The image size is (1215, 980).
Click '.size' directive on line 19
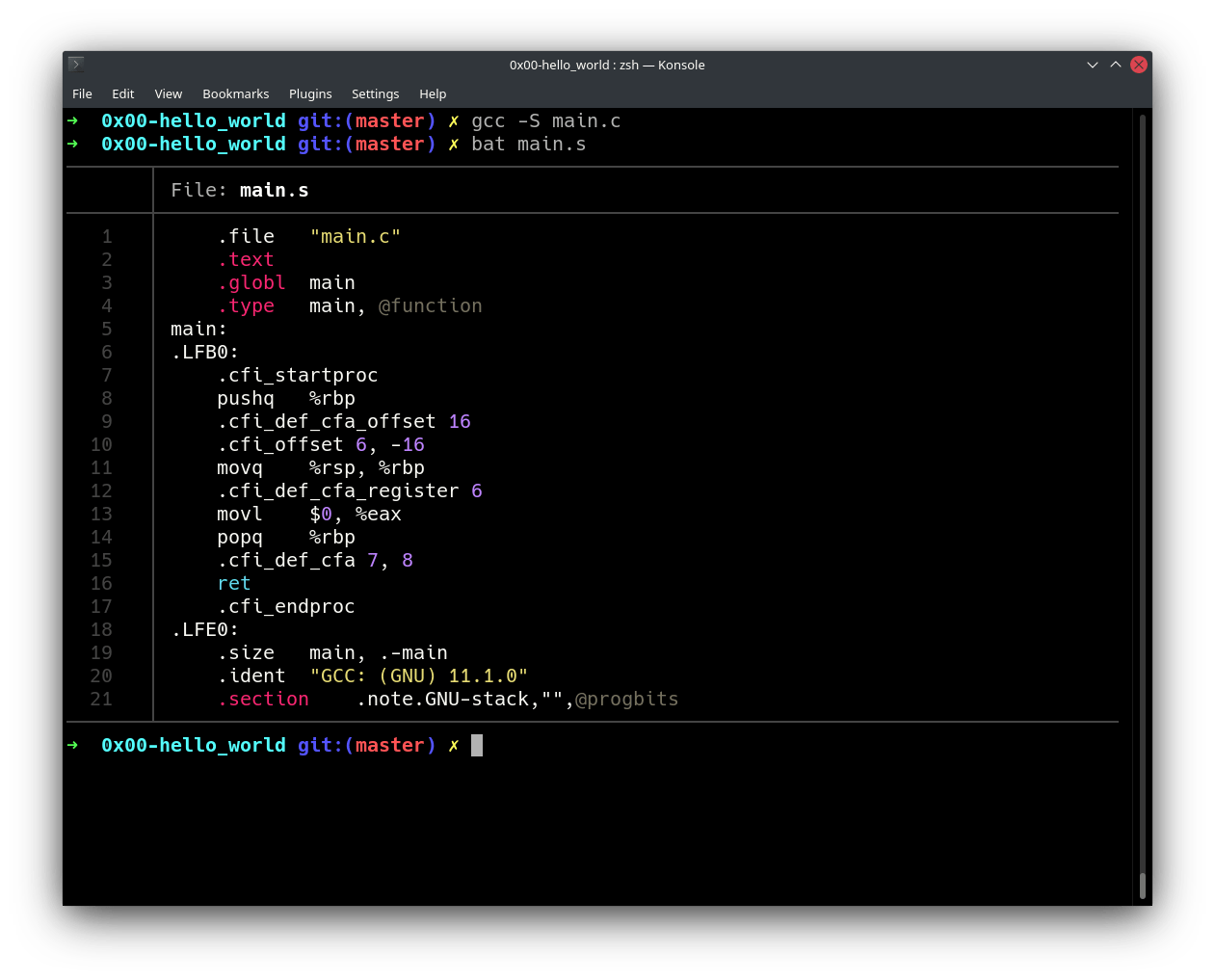pyautogui.click(x=246, y=652)
